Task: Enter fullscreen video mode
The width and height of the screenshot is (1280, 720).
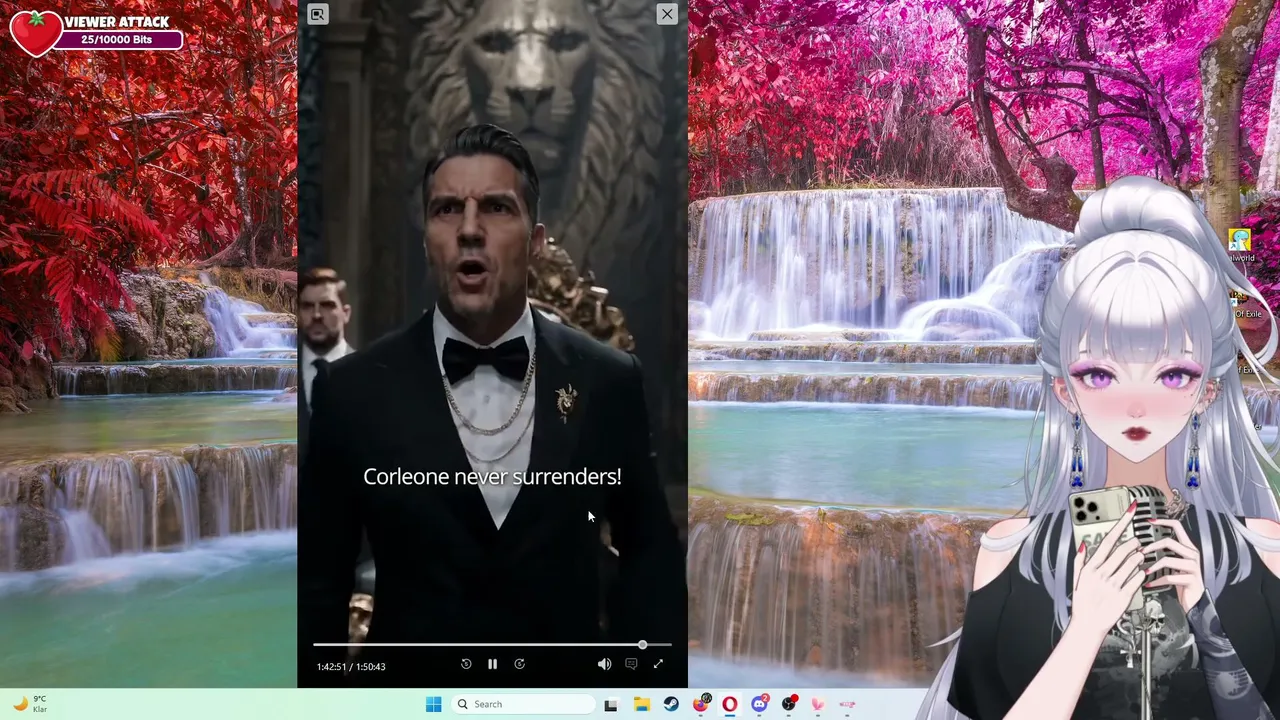Action: [x=658, y=664]
